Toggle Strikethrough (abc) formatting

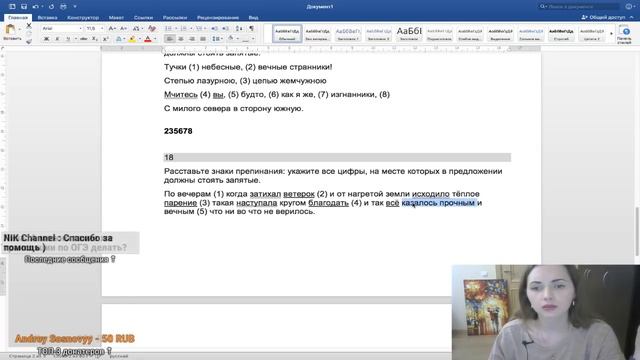[x=84, y=39]
